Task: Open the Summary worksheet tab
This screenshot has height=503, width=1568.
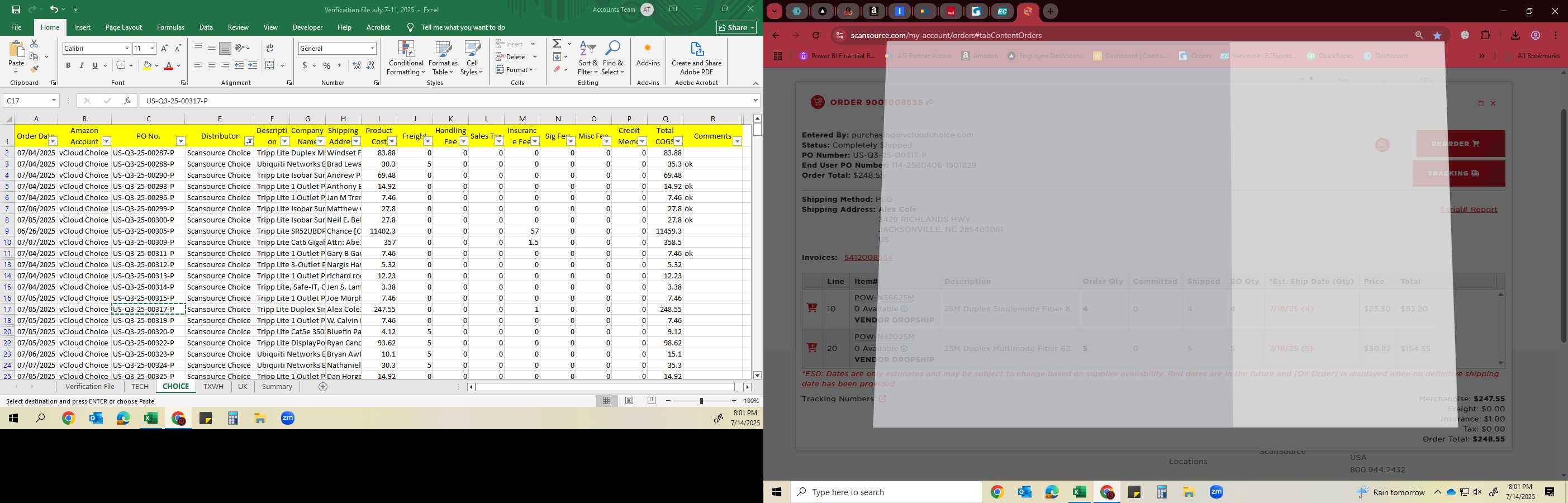Action: [x=277, y=387]
